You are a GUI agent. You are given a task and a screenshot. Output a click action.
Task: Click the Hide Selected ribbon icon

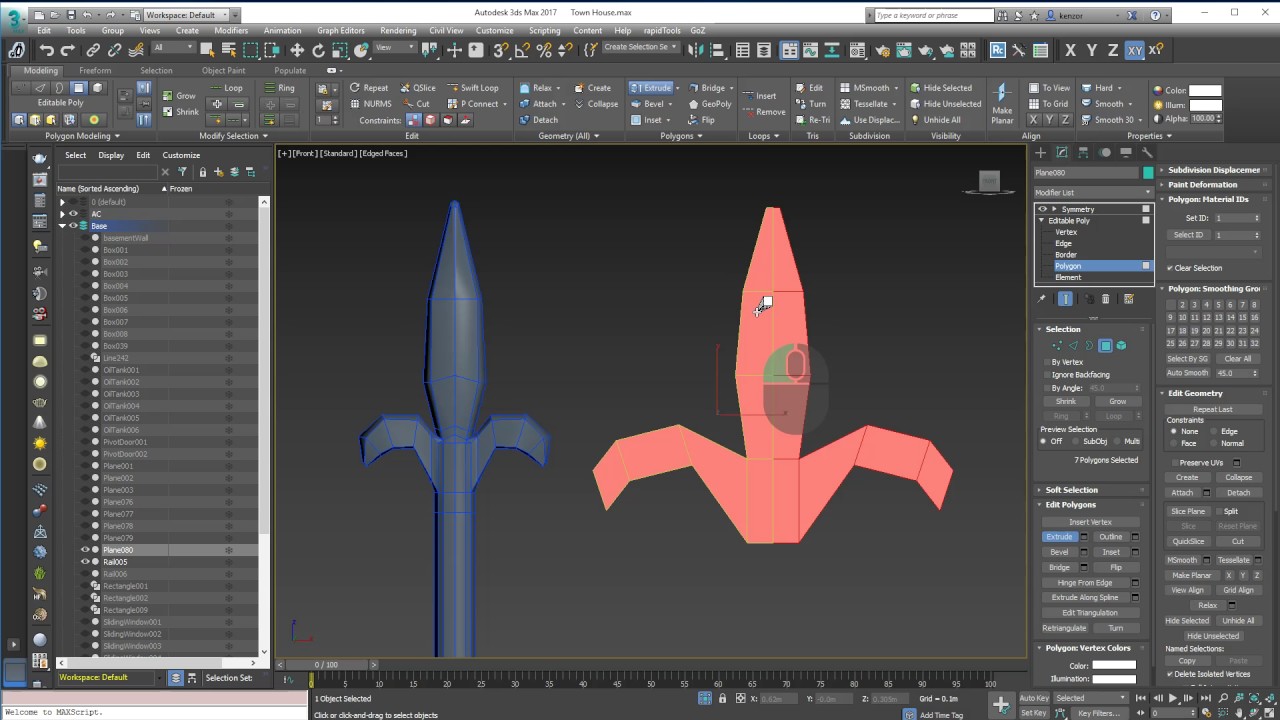point(941,88)
